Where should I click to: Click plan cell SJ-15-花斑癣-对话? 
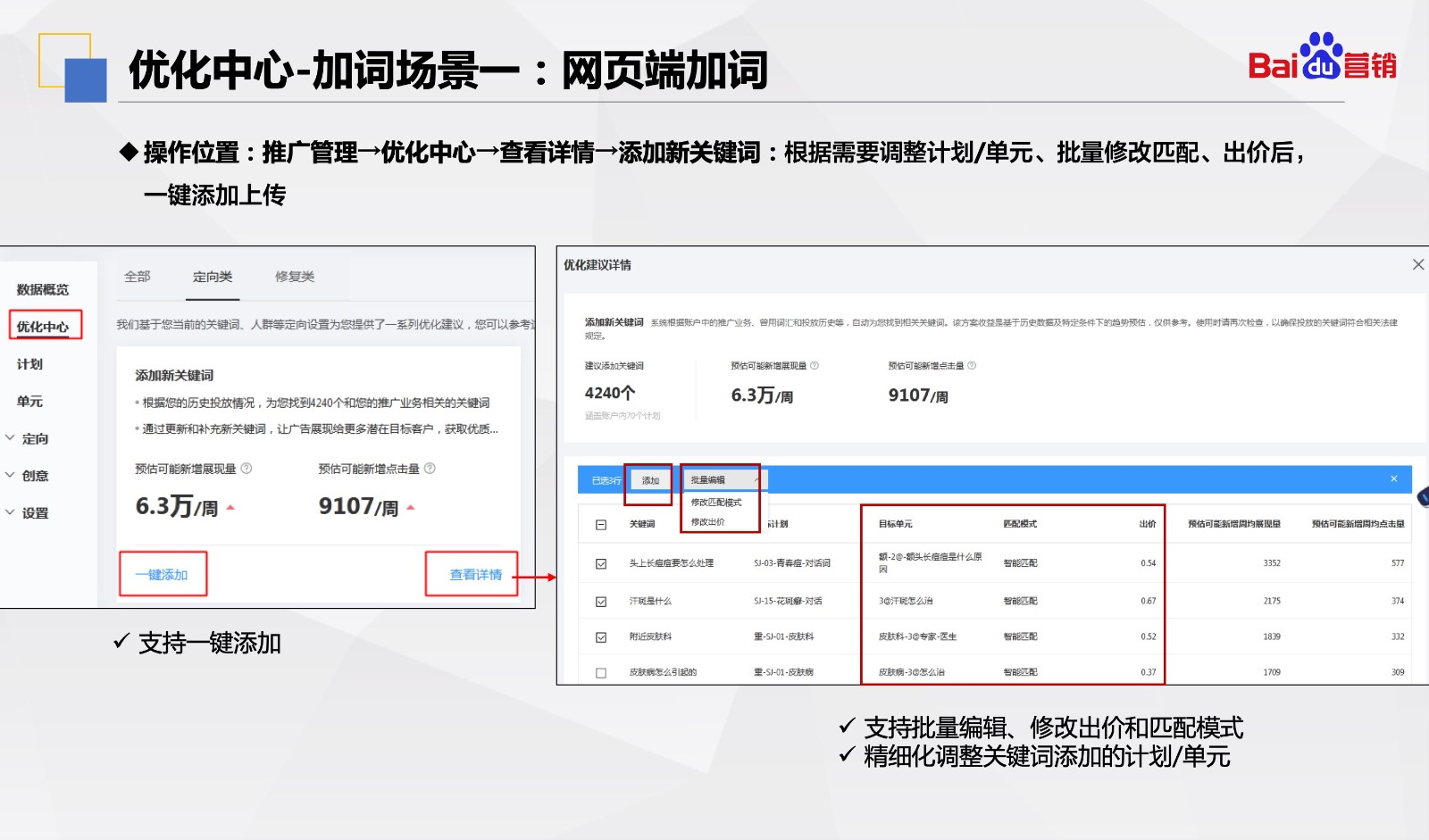[788, 602]
